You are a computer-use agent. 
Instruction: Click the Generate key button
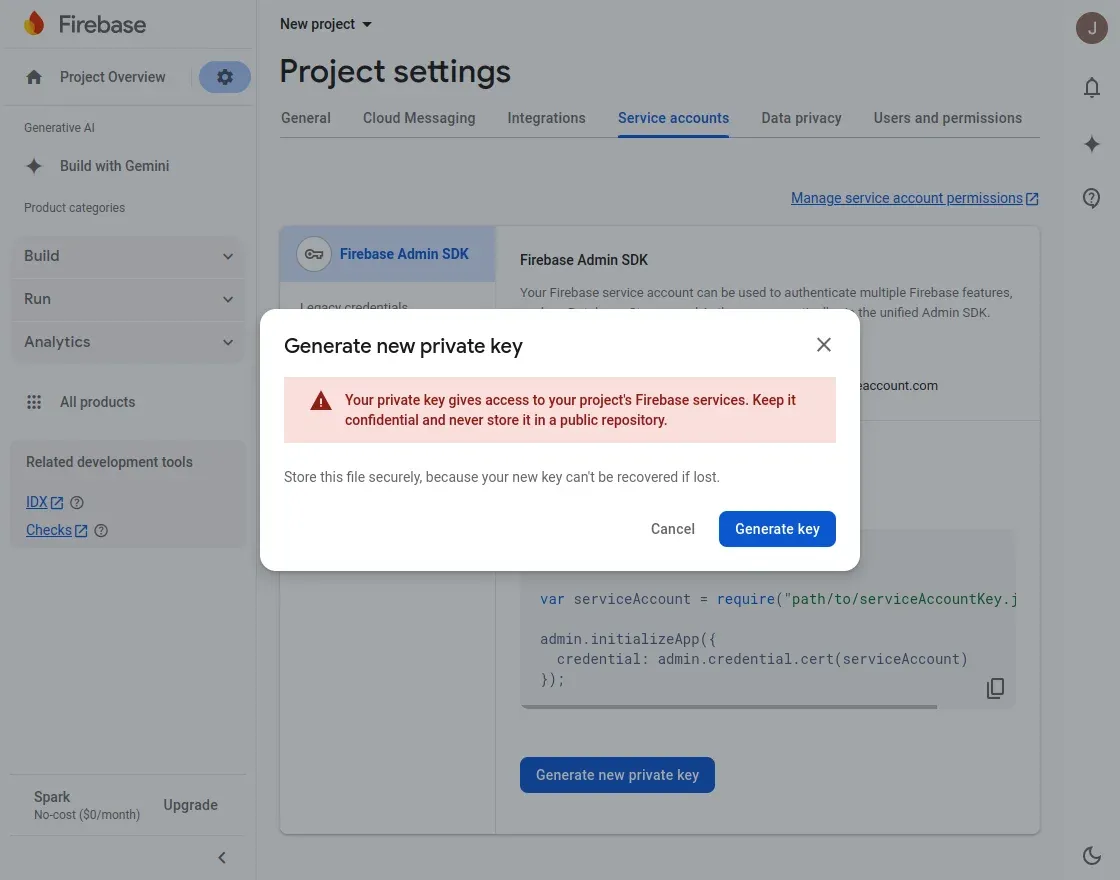click(777, 529)
